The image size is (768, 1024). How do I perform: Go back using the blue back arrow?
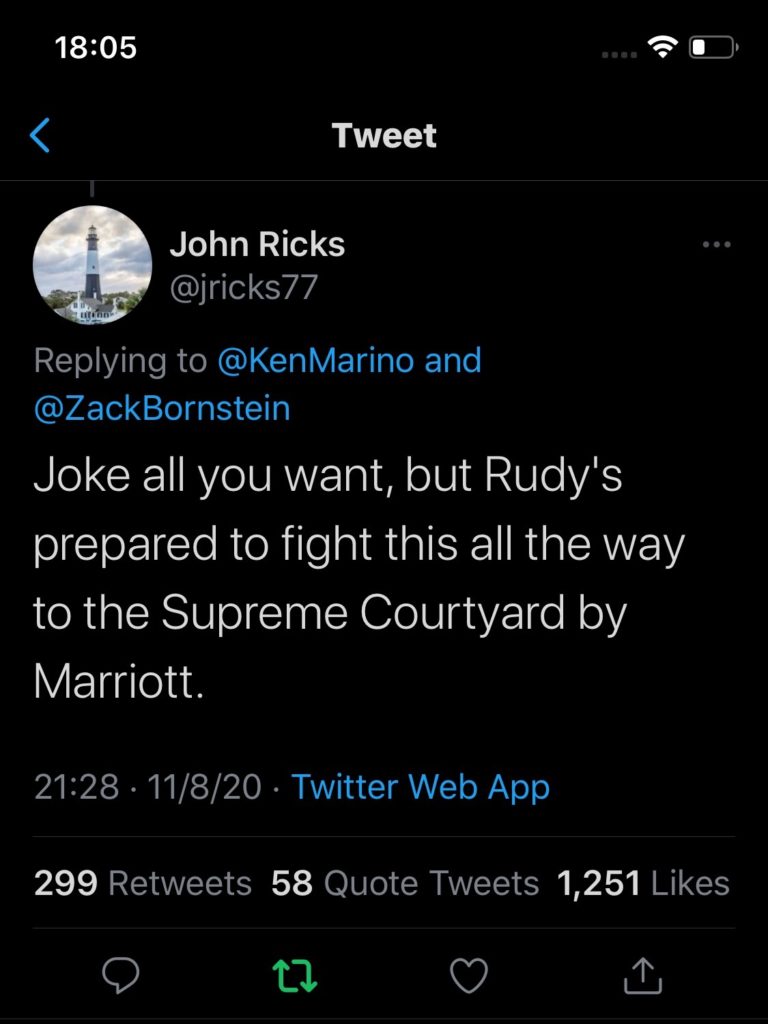coord(40,135)
